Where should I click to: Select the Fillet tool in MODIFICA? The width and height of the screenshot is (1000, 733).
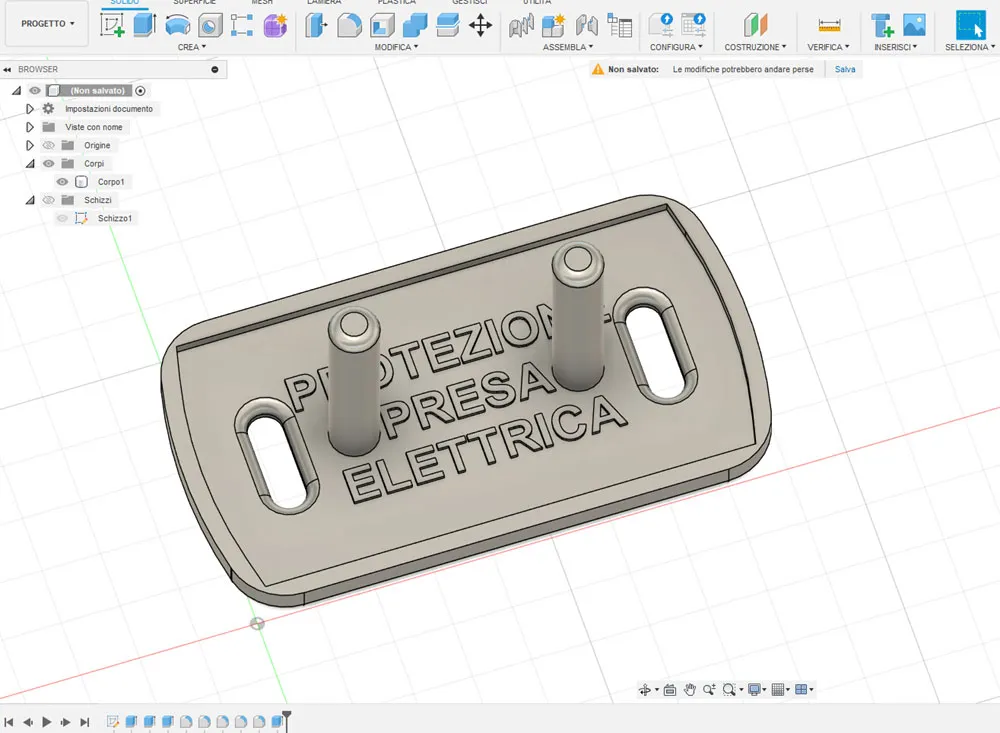[x=349, y=25]
